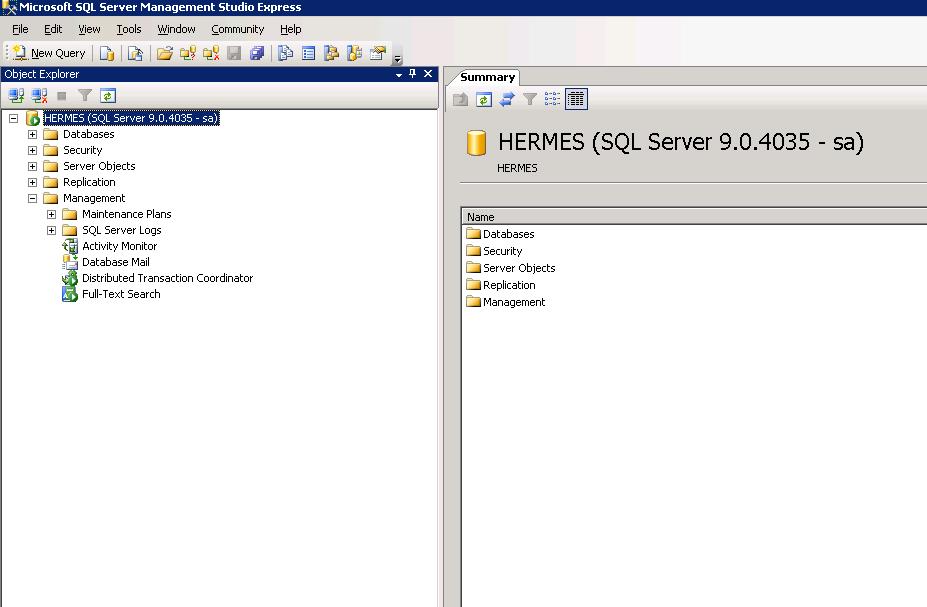Collapse the Management node
The width and height of the screenshot is (927, 607).
click(x=32, y=197)
